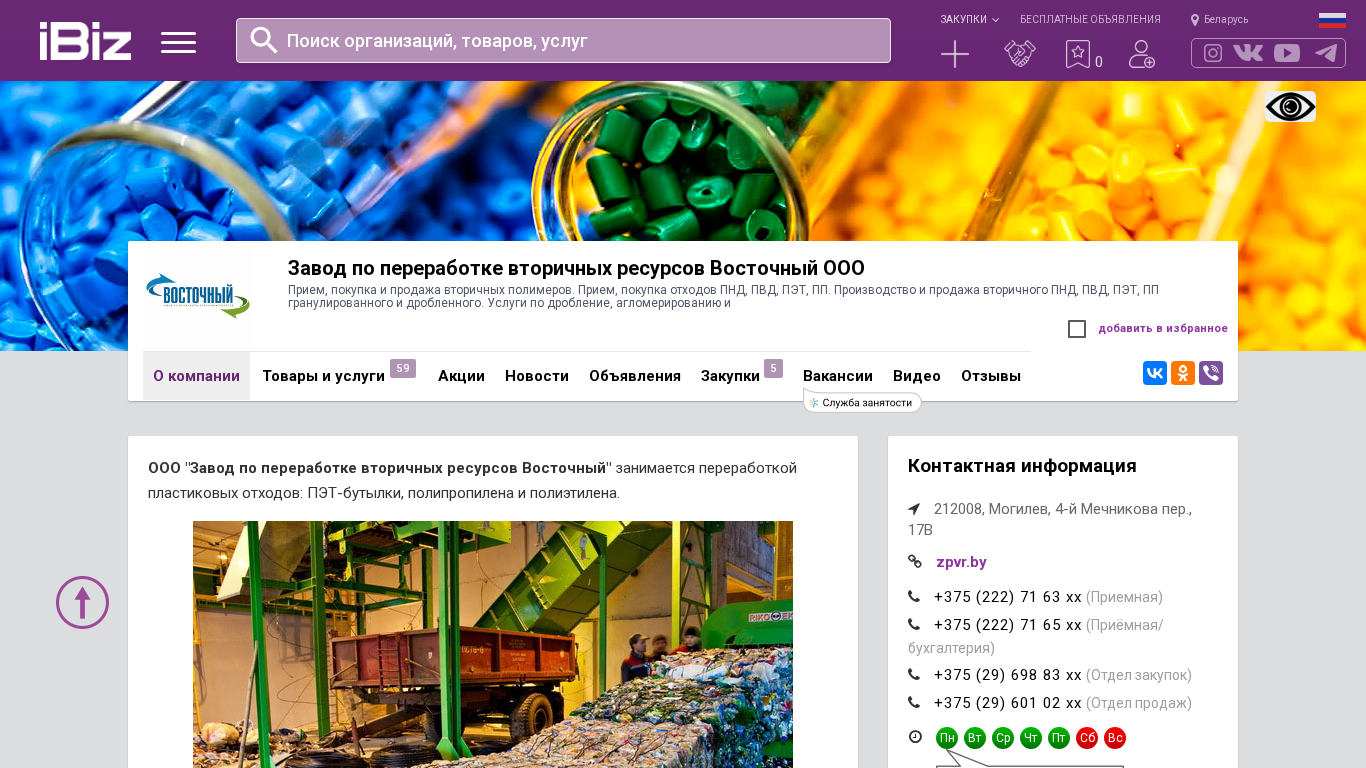The width and height of the screenshot is (1366, 768).
Task: Open the О компании tab
Action: tap(196, 376)
